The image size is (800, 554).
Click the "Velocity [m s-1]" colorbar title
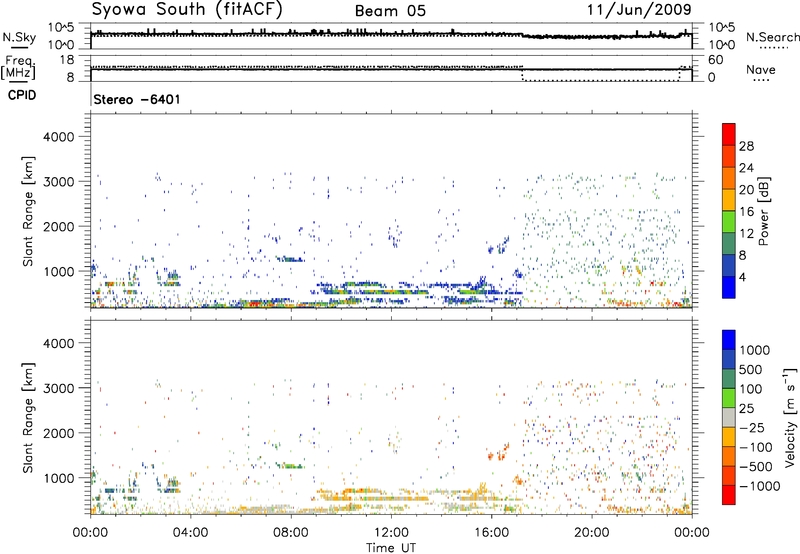(790, 417)
